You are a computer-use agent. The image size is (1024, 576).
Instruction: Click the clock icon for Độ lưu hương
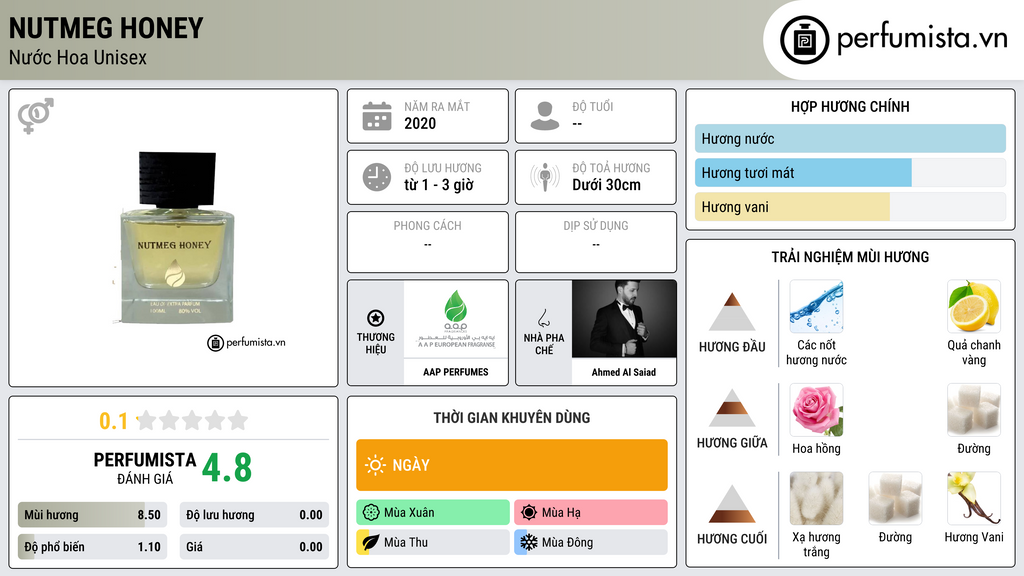377,177
